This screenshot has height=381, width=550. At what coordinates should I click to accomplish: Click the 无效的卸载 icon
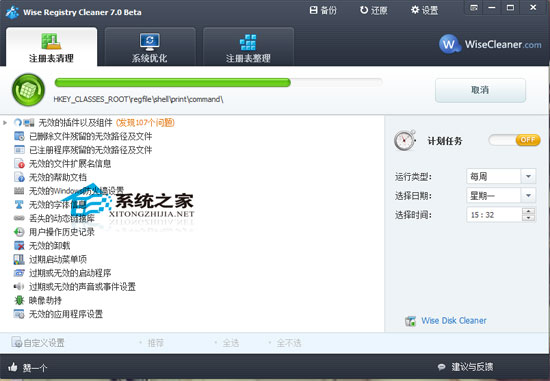[19, 246]
